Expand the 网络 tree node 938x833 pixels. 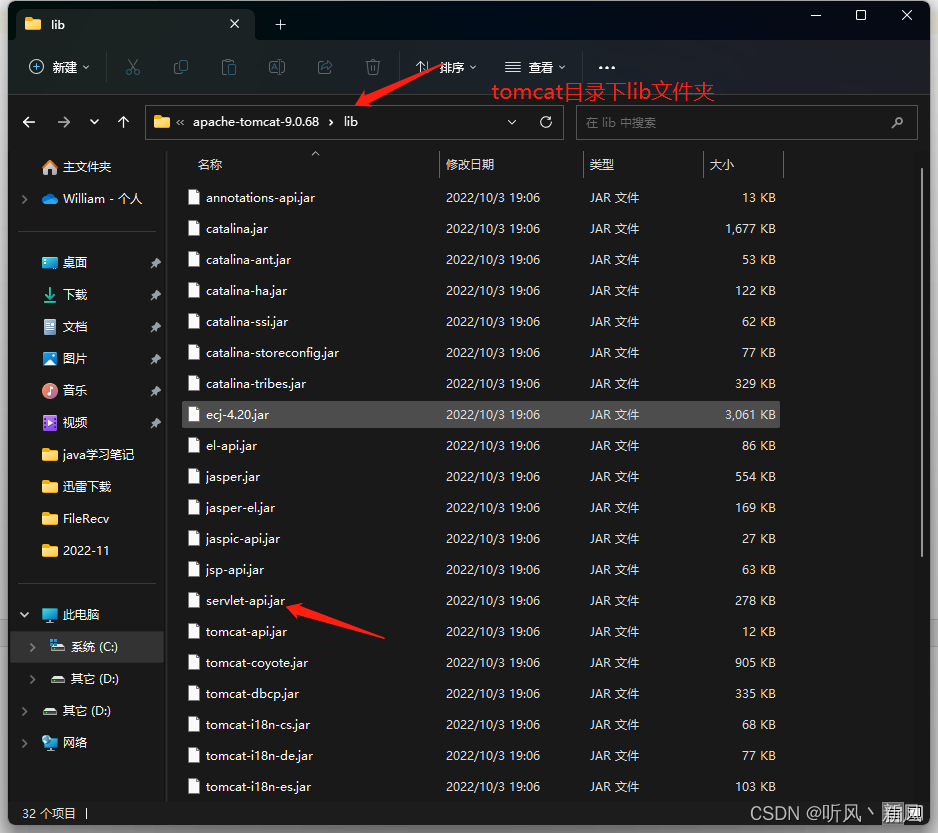[25, 743]
